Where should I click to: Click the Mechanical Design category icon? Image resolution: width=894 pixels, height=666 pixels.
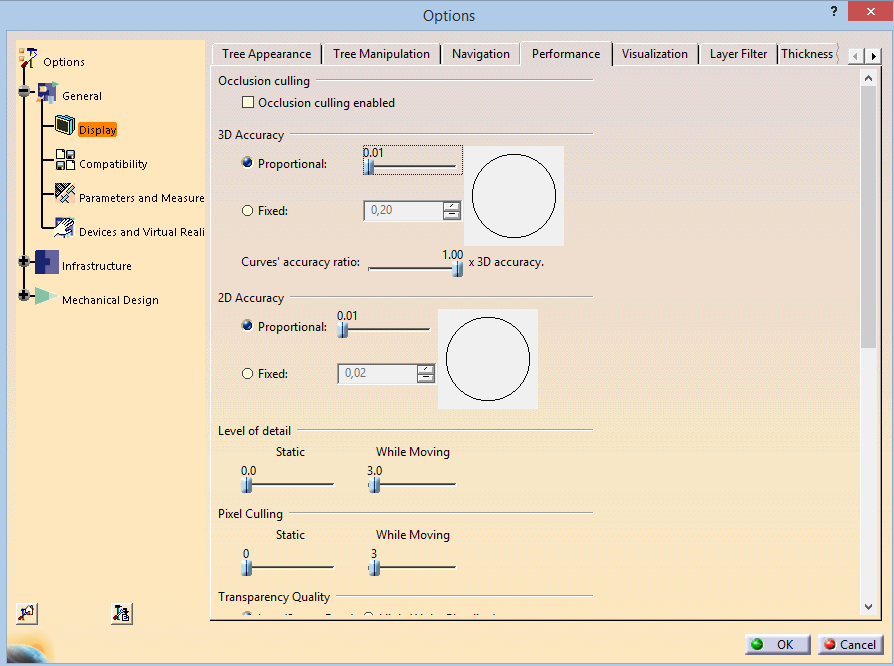point(46,296)
